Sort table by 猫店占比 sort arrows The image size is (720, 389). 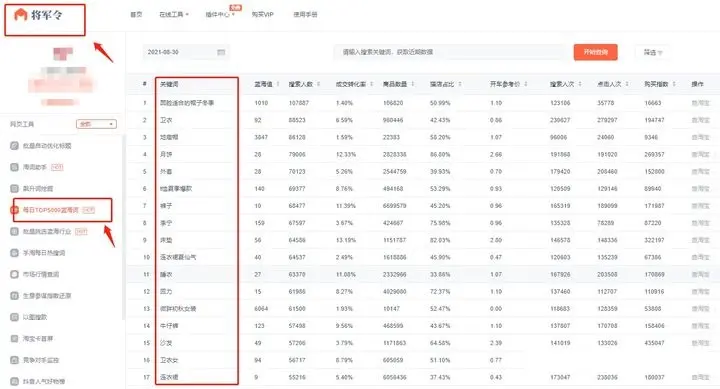(460, 84)
